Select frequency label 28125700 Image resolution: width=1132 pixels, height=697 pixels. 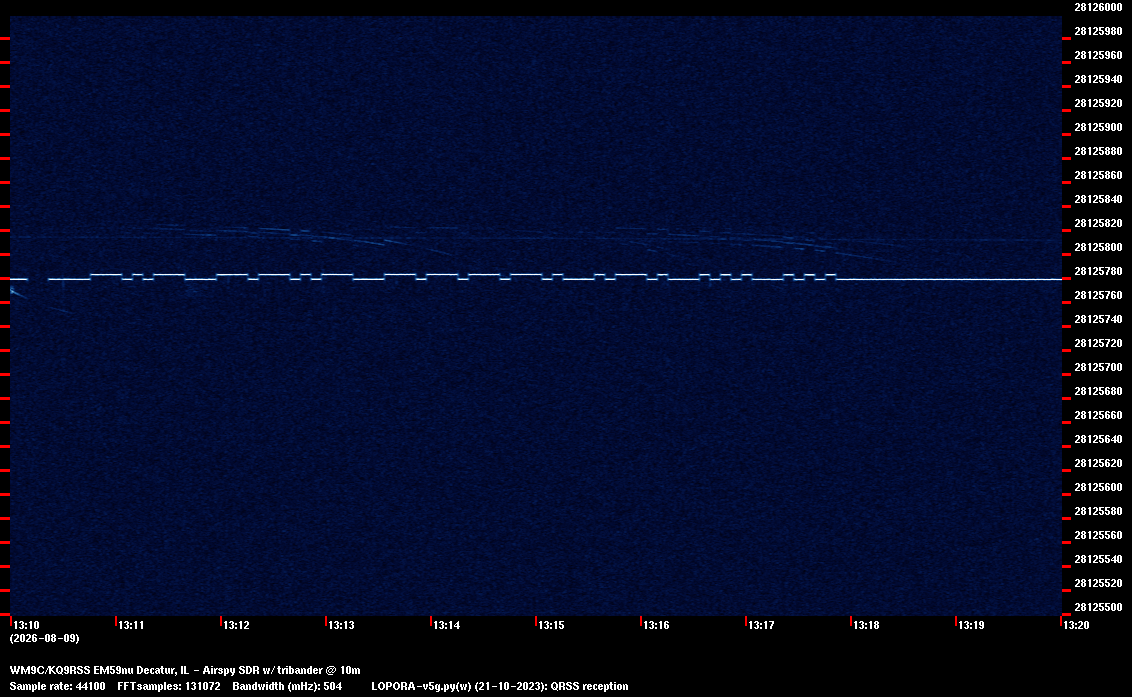(x=1098, y=367)
